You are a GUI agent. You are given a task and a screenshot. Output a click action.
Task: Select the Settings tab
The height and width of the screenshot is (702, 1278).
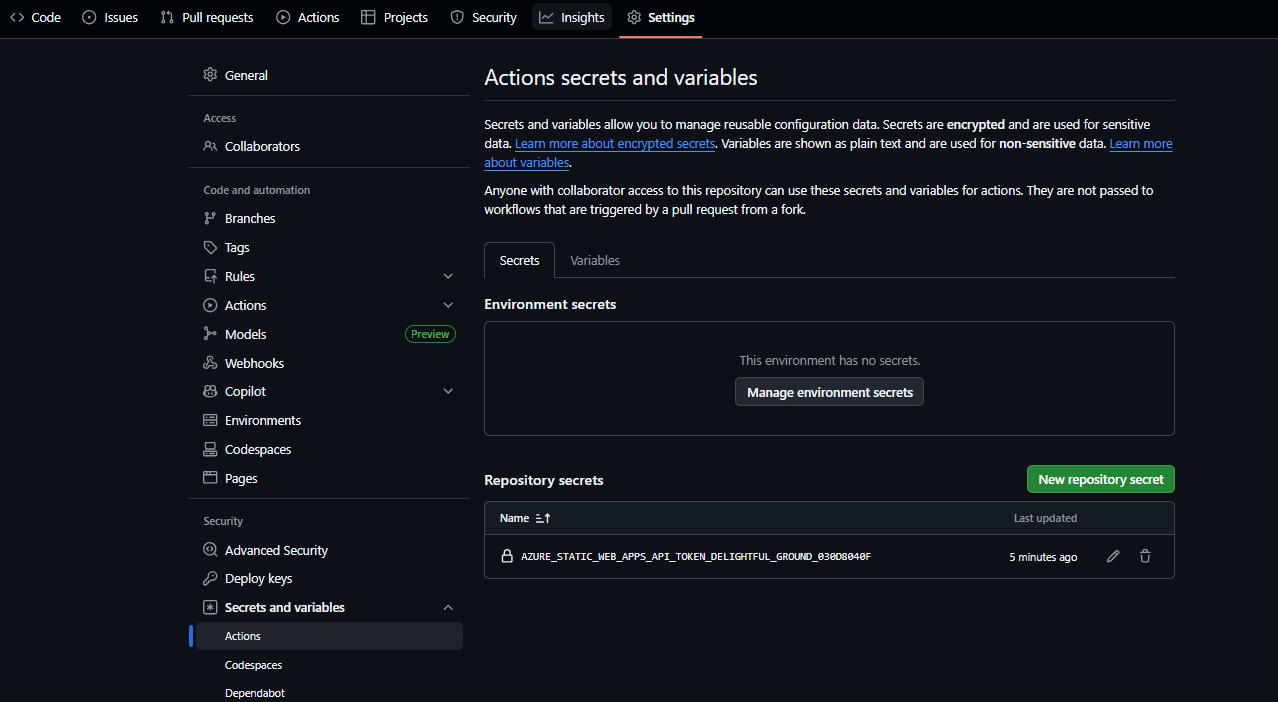tap(660, 17)
